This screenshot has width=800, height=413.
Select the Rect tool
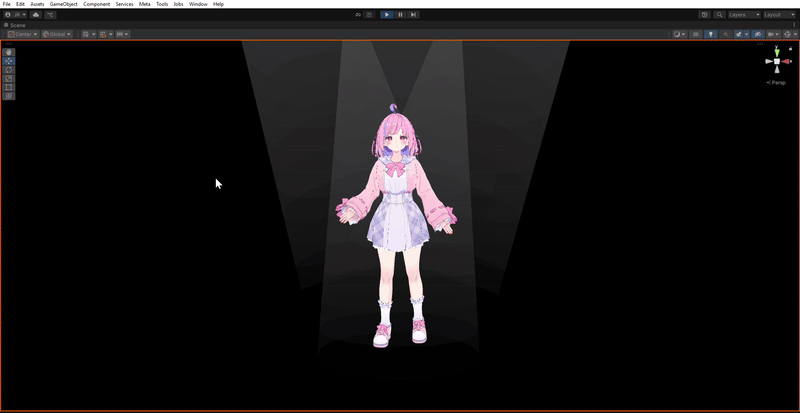point(9,87)
